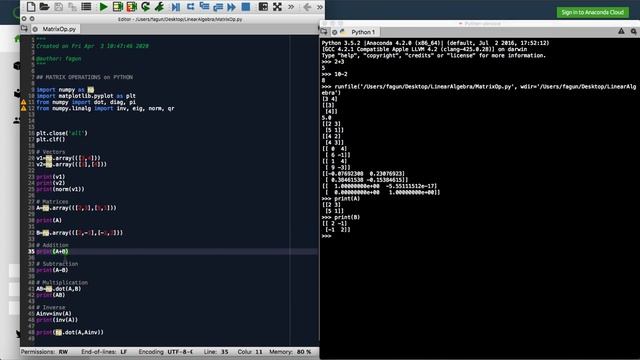Click the warning marker on line 11
The height and width of the screenshot is (360, 640).
coord(24,102)
